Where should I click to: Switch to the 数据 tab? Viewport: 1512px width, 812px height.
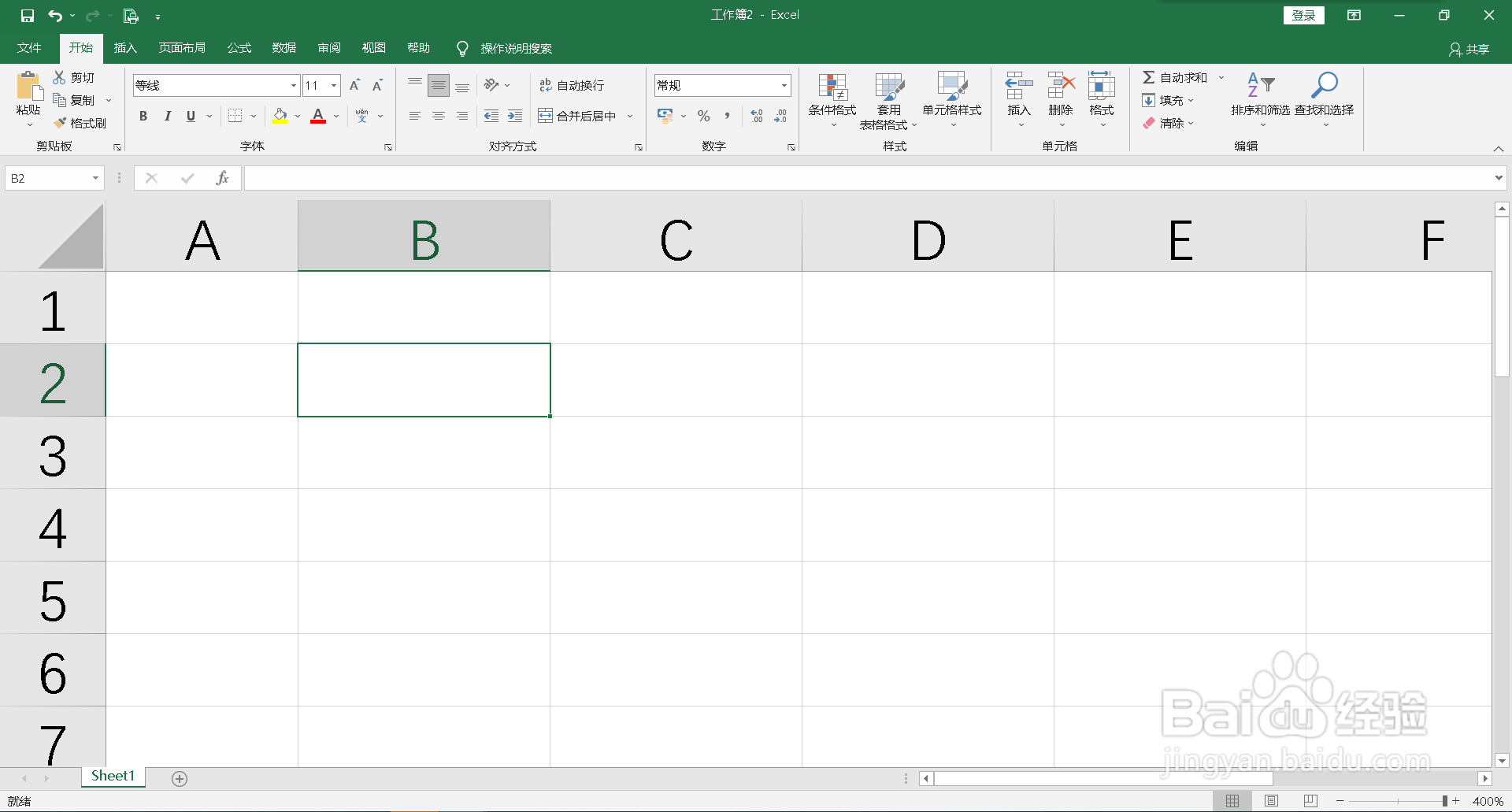point(284,48)
